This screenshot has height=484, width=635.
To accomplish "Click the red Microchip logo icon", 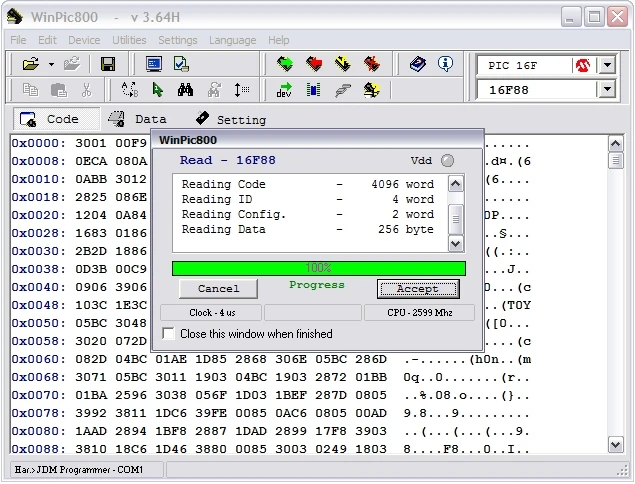I will tap(582, 65).
